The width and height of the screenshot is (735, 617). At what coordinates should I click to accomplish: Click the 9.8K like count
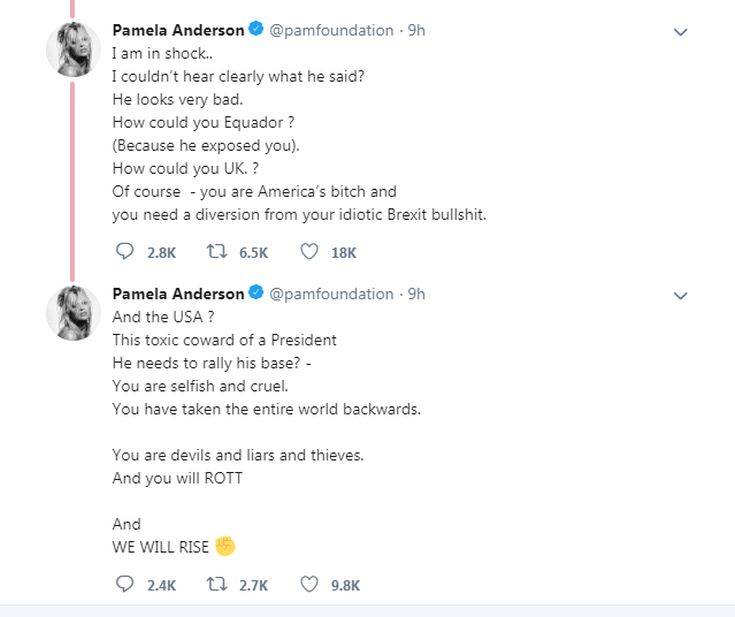[x=345, y=585]
